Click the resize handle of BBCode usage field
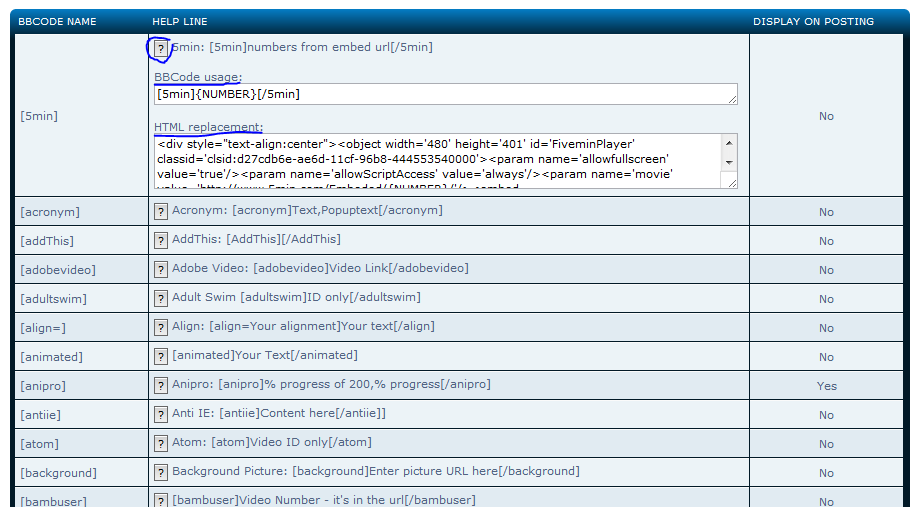Viewport: 920px width, 507px height. click(732, 99)
